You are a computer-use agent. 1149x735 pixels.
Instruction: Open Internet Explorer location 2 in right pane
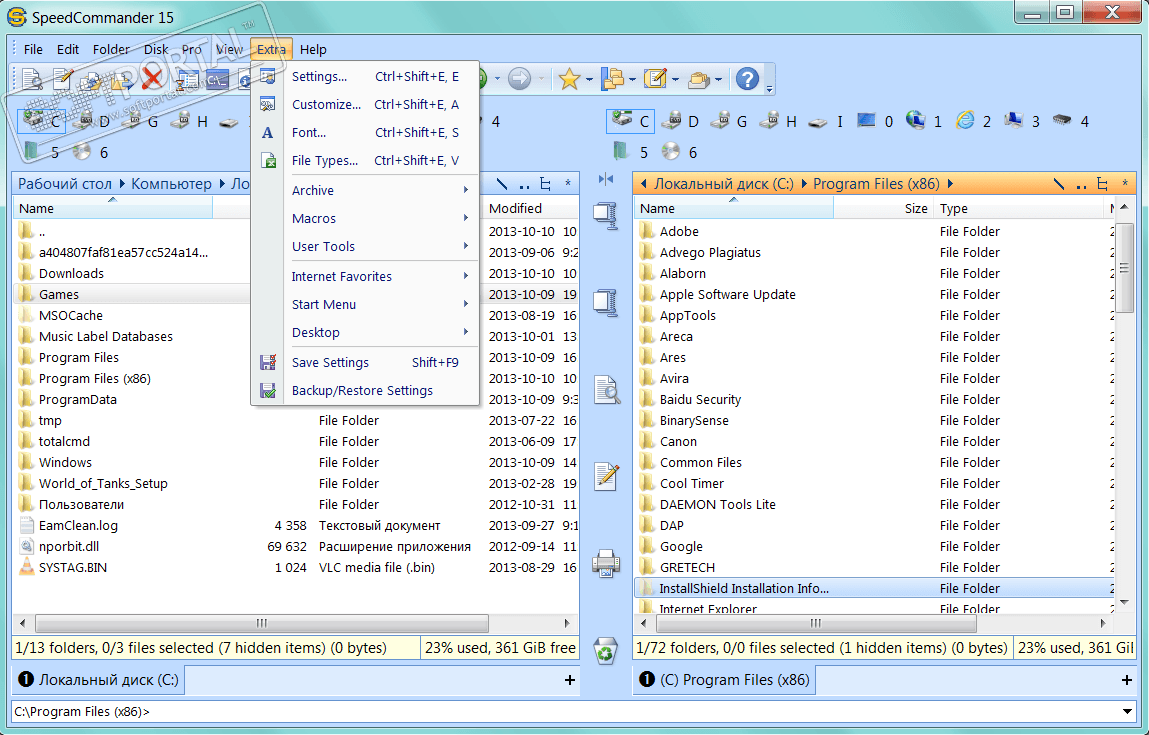tap(974, 121)
